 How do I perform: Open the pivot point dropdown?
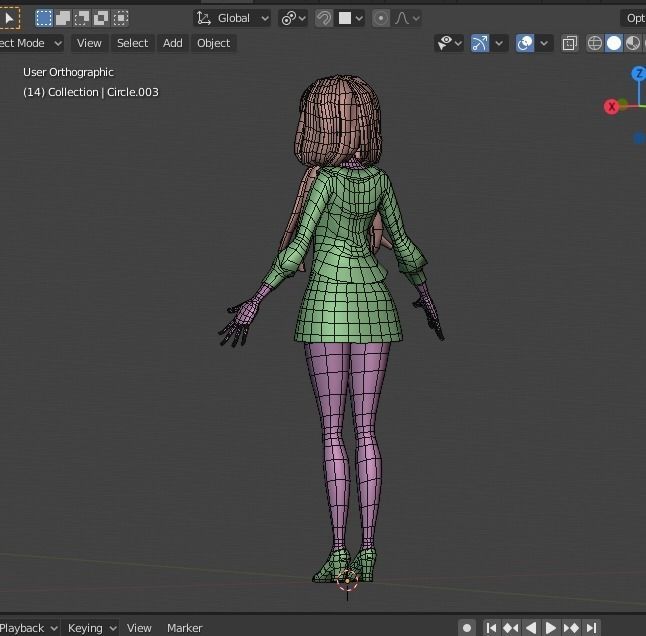[293, 18]
